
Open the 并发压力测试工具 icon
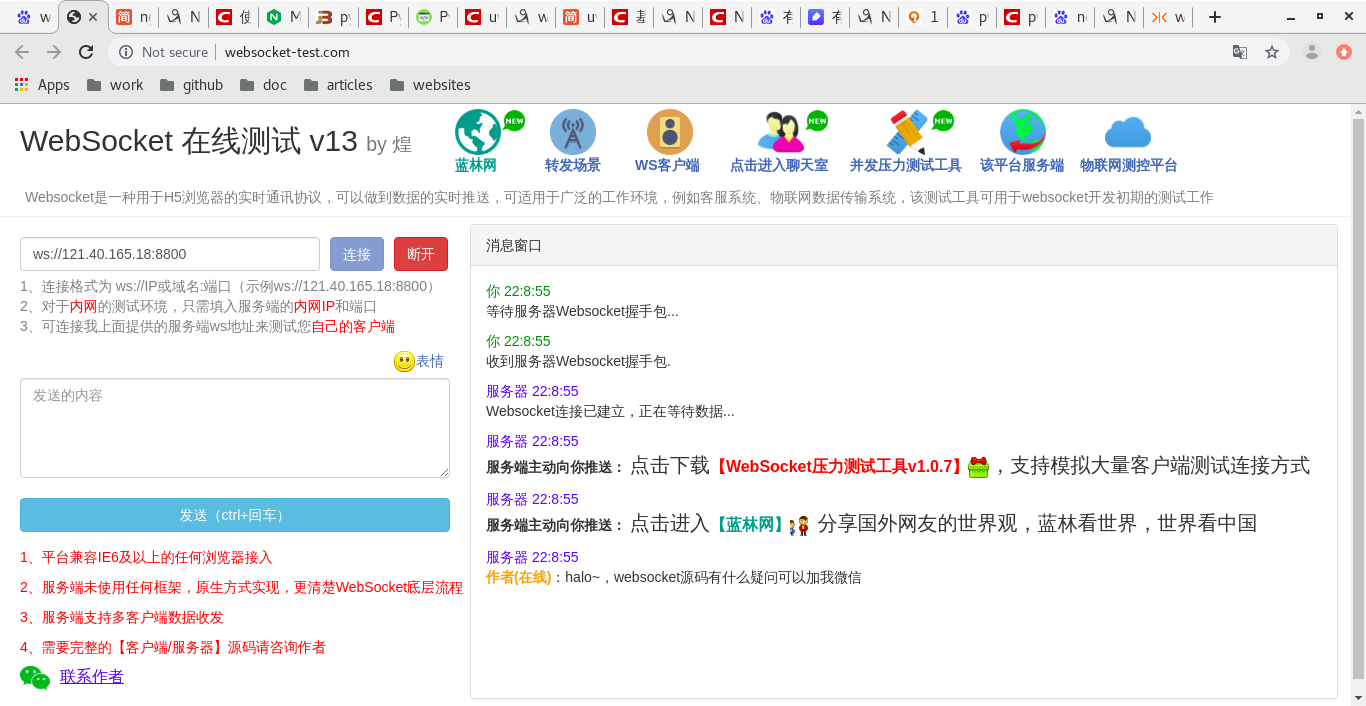pos(908,131)
